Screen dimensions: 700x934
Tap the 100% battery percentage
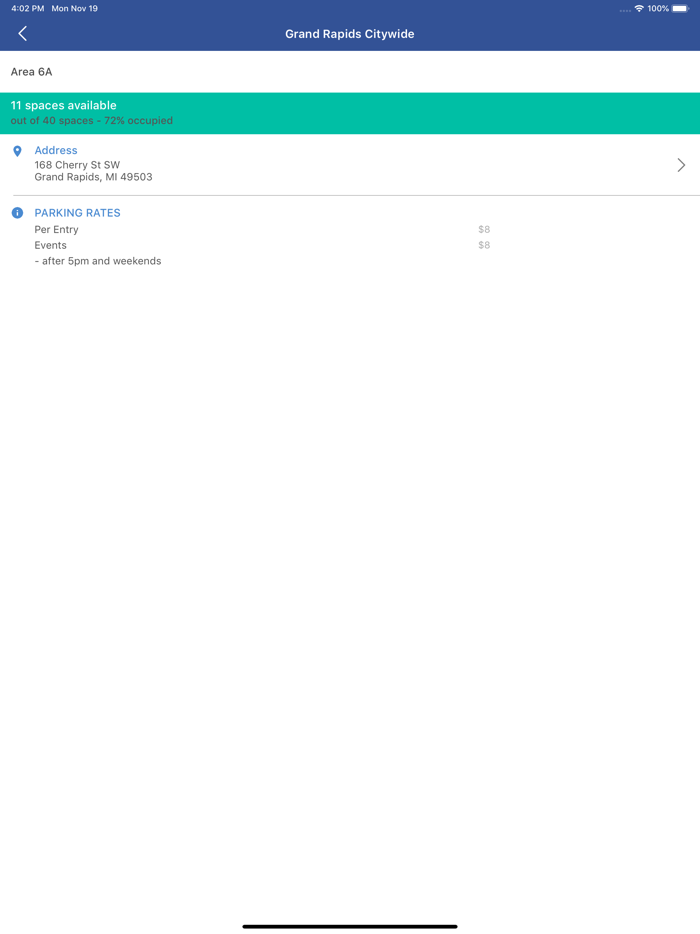pyautogui.click(x=658, y=8)
